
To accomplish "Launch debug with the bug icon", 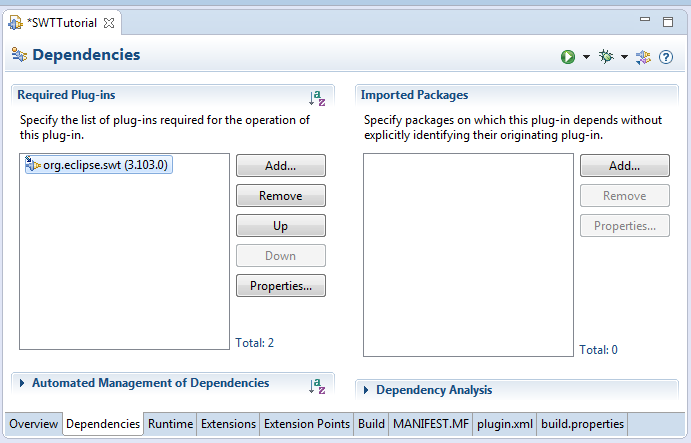I will (606, 56).
